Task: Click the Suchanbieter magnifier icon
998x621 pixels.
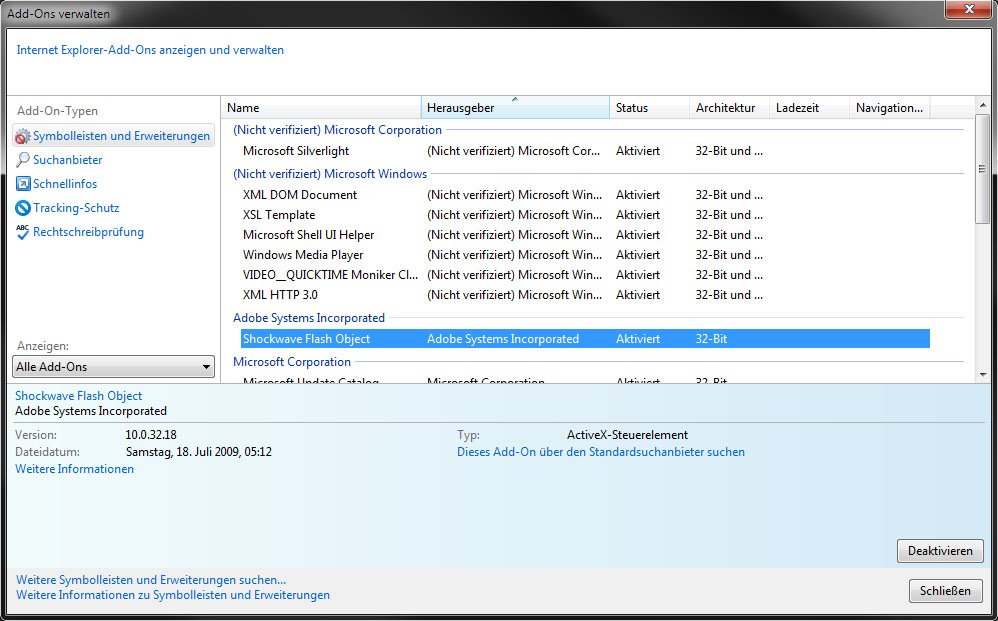Action: click(x=23, y=160)
